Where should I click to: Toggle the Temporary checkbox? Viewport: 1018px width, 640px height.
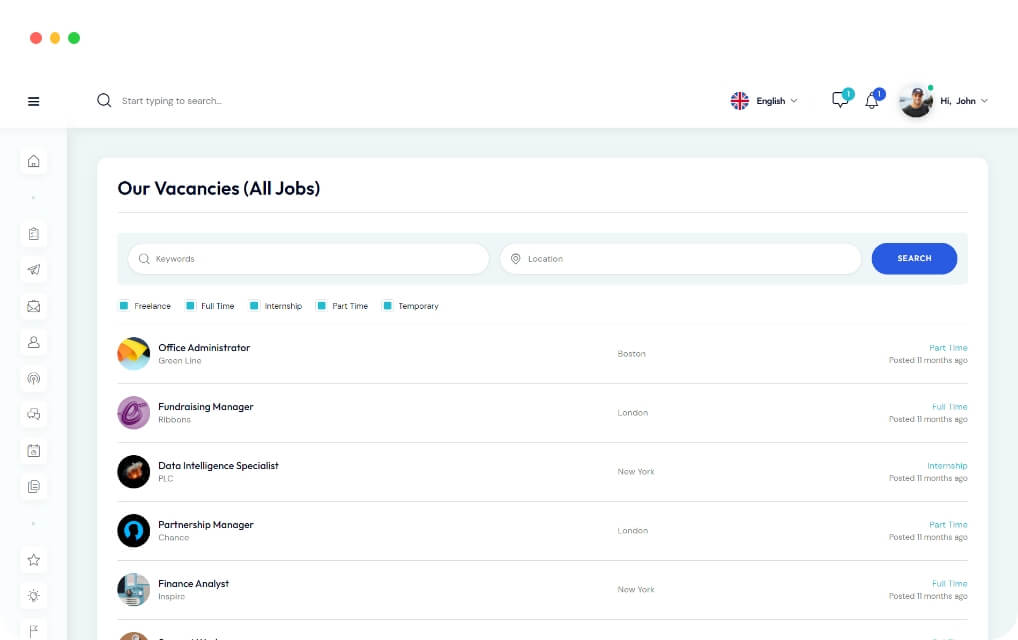388,306
